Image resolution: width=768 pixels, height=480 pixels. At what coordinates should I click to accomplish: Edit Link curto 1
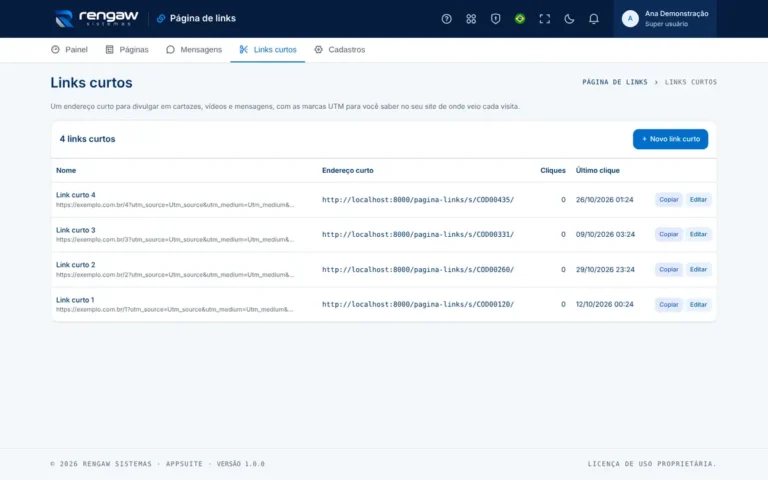[x=698, y=304]
